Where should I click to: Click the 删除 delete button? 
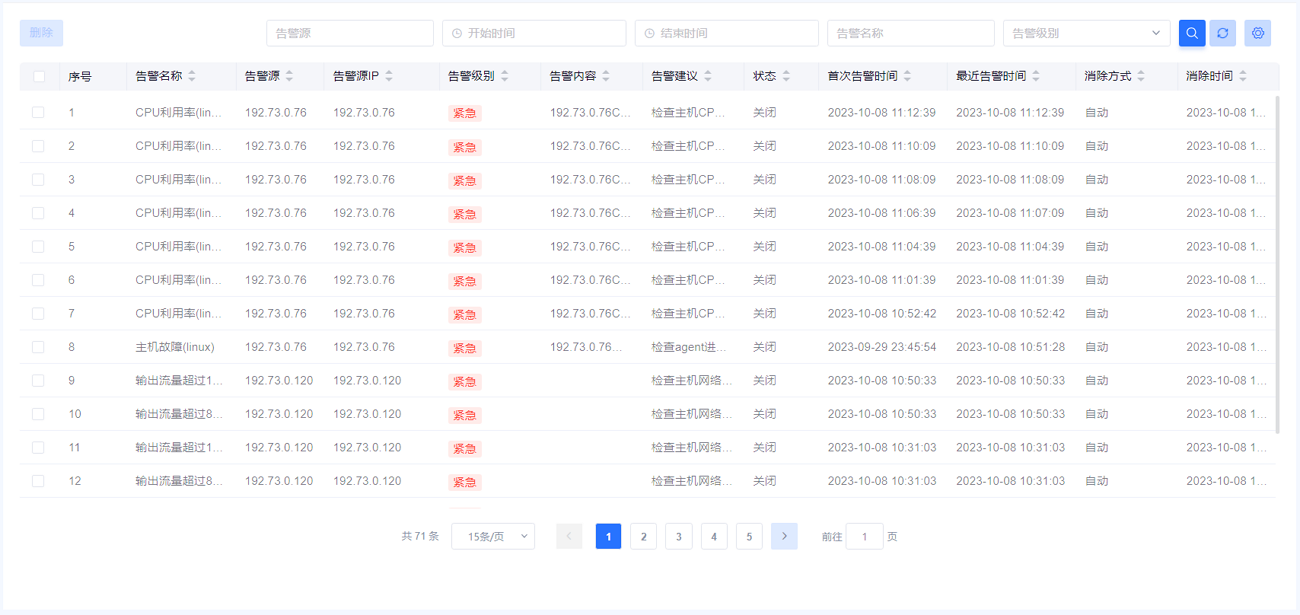coord(41,33)
